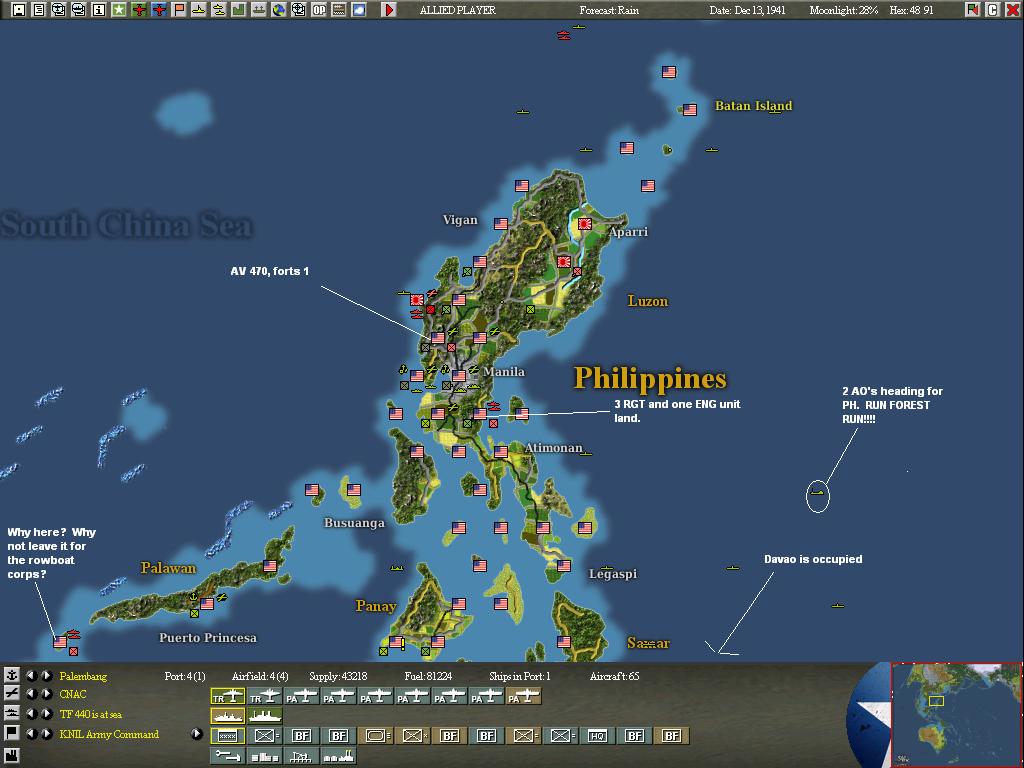
Task: Click the Palembang base name
Action: 83,676
